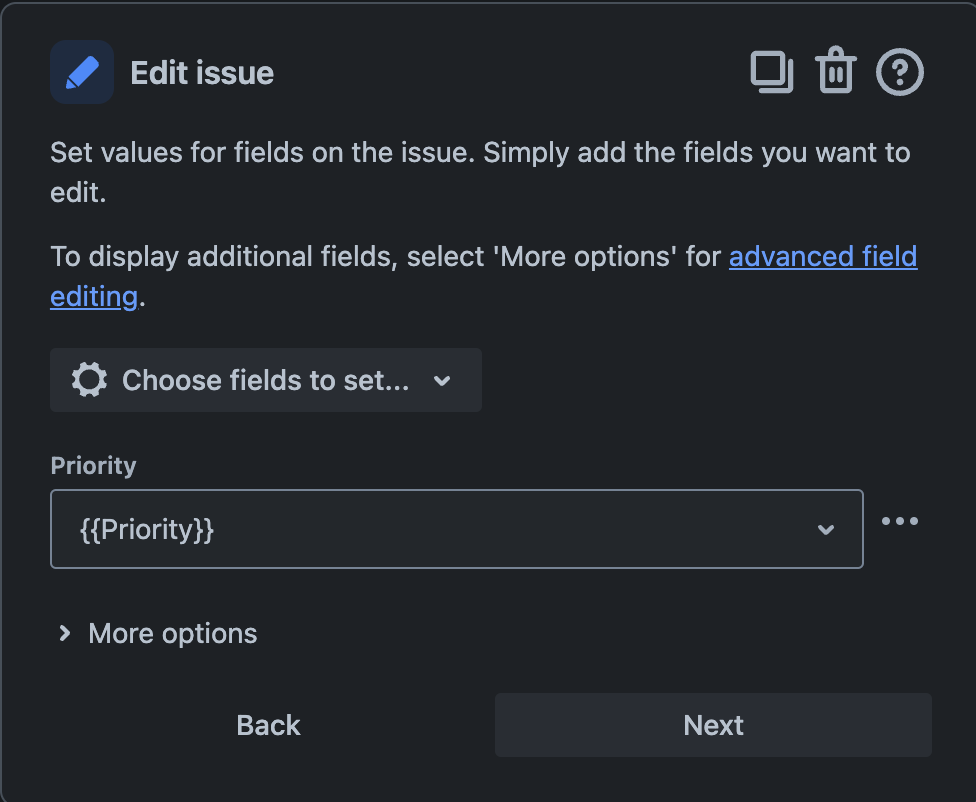Expand Priority dropdown chevron arrow
This screenshot has height=802, width=976.
click(x=826, y=529)
